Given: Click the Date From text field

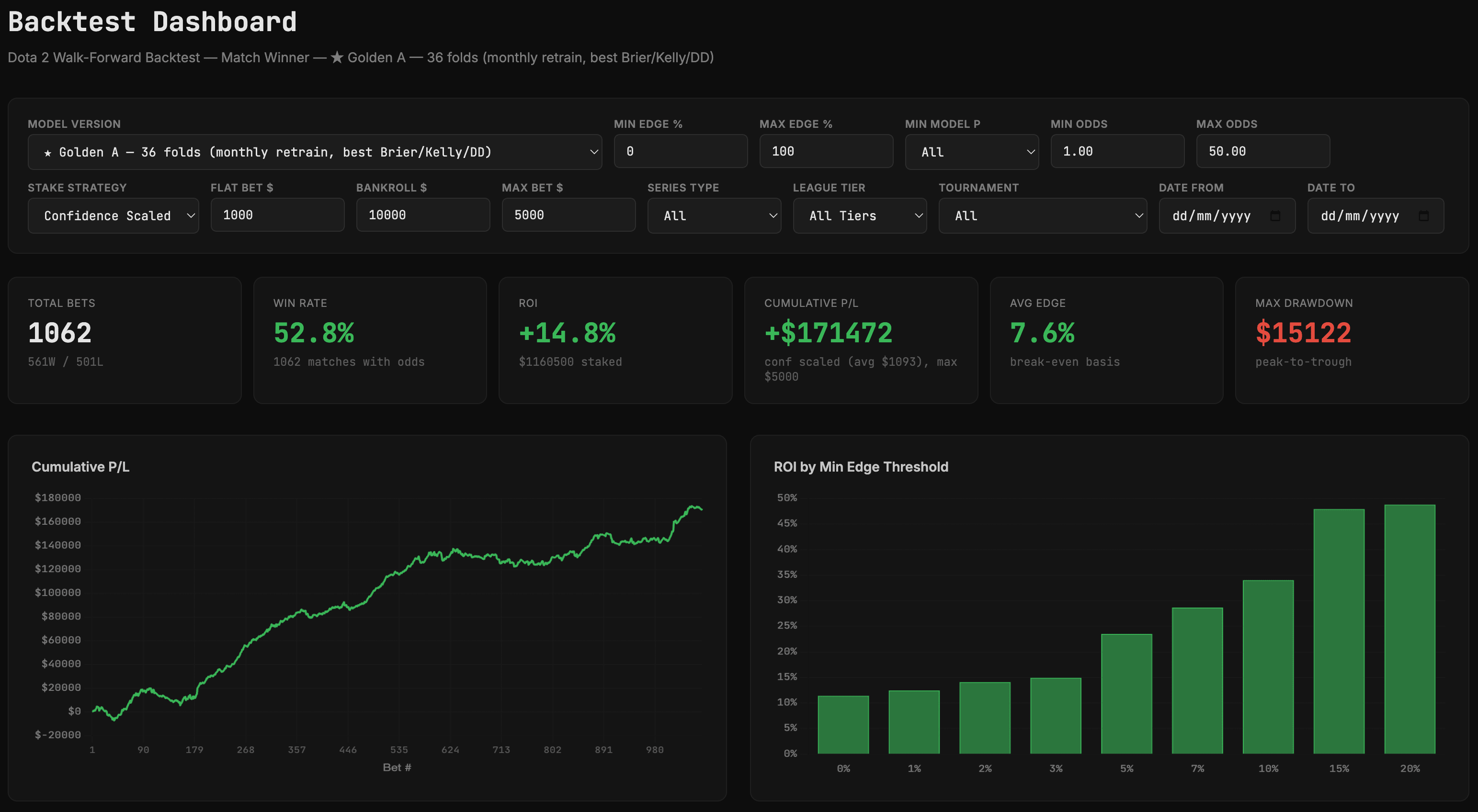Looking at the screenshot, I should click(x=1211, y=215).
